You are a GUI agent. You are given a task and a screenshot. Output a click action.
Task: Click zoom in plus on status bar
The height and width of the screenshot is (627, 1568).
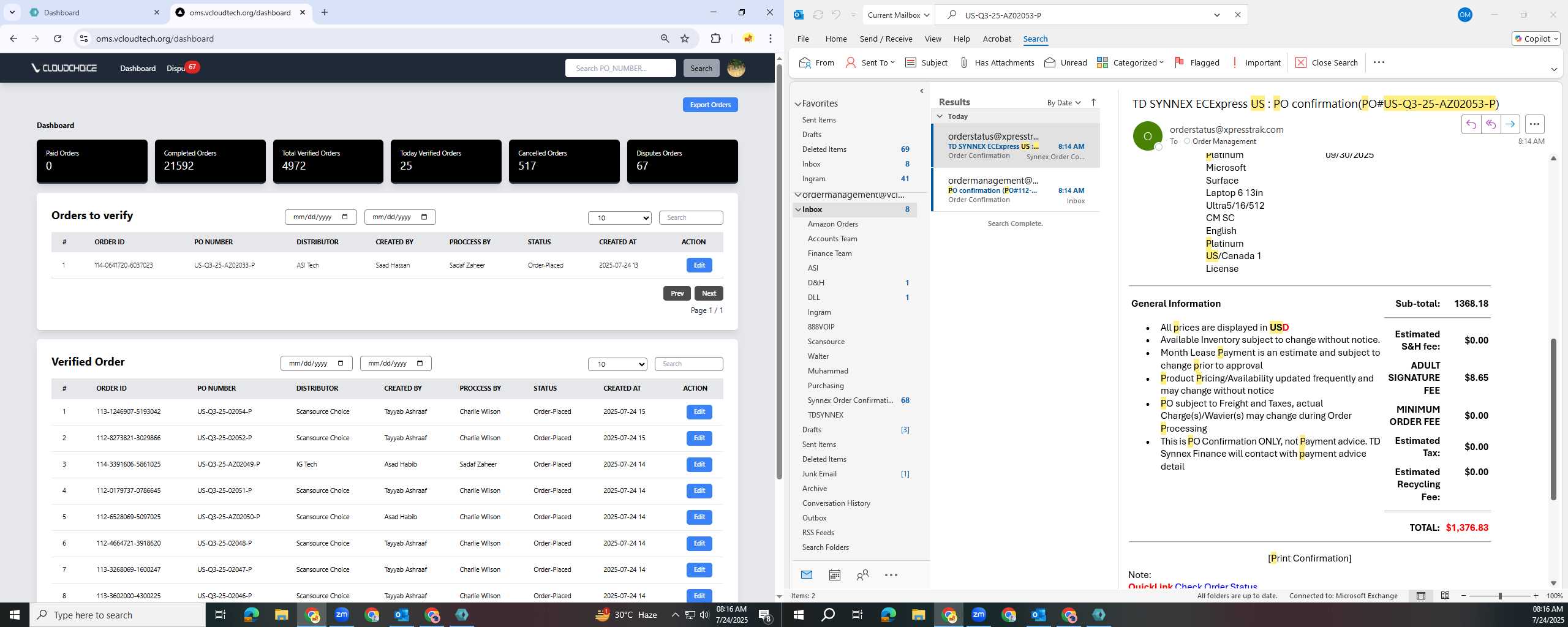click(x=1536, y=596)
